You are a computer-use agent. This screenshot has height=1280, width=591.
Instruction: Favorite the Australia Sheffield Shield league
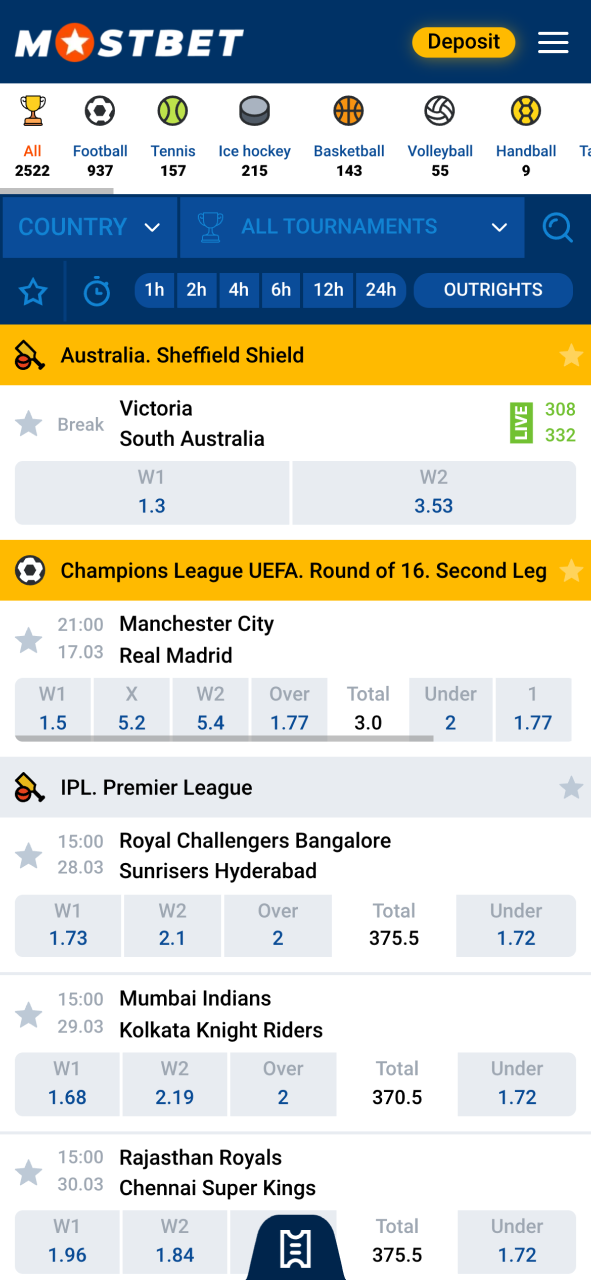571,355
